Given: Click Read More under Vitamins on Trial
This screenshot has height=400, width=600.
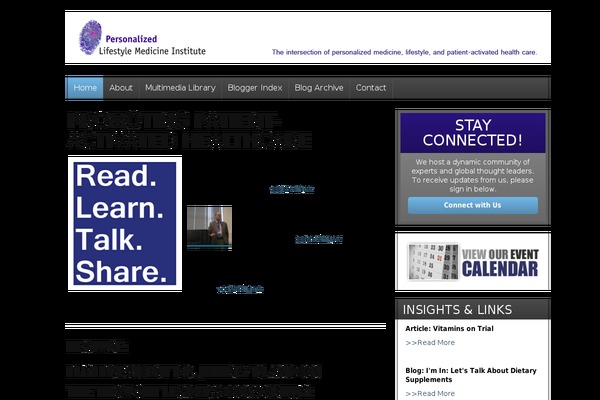Looking at the screenshot, I should pos(430,343).
